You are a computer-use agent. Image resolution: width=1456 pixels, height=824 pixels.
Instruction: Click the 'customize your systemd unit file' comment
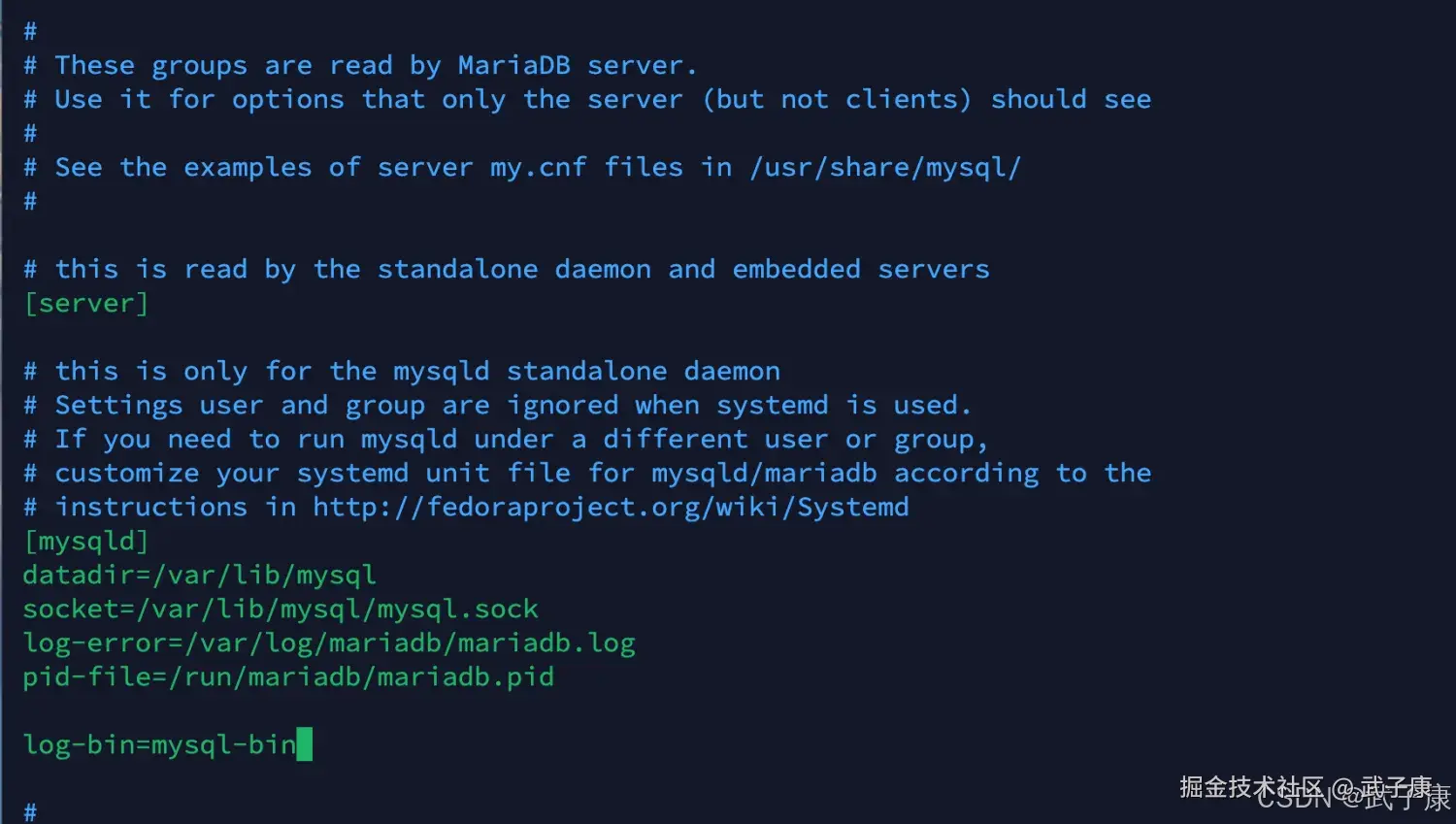587,473
